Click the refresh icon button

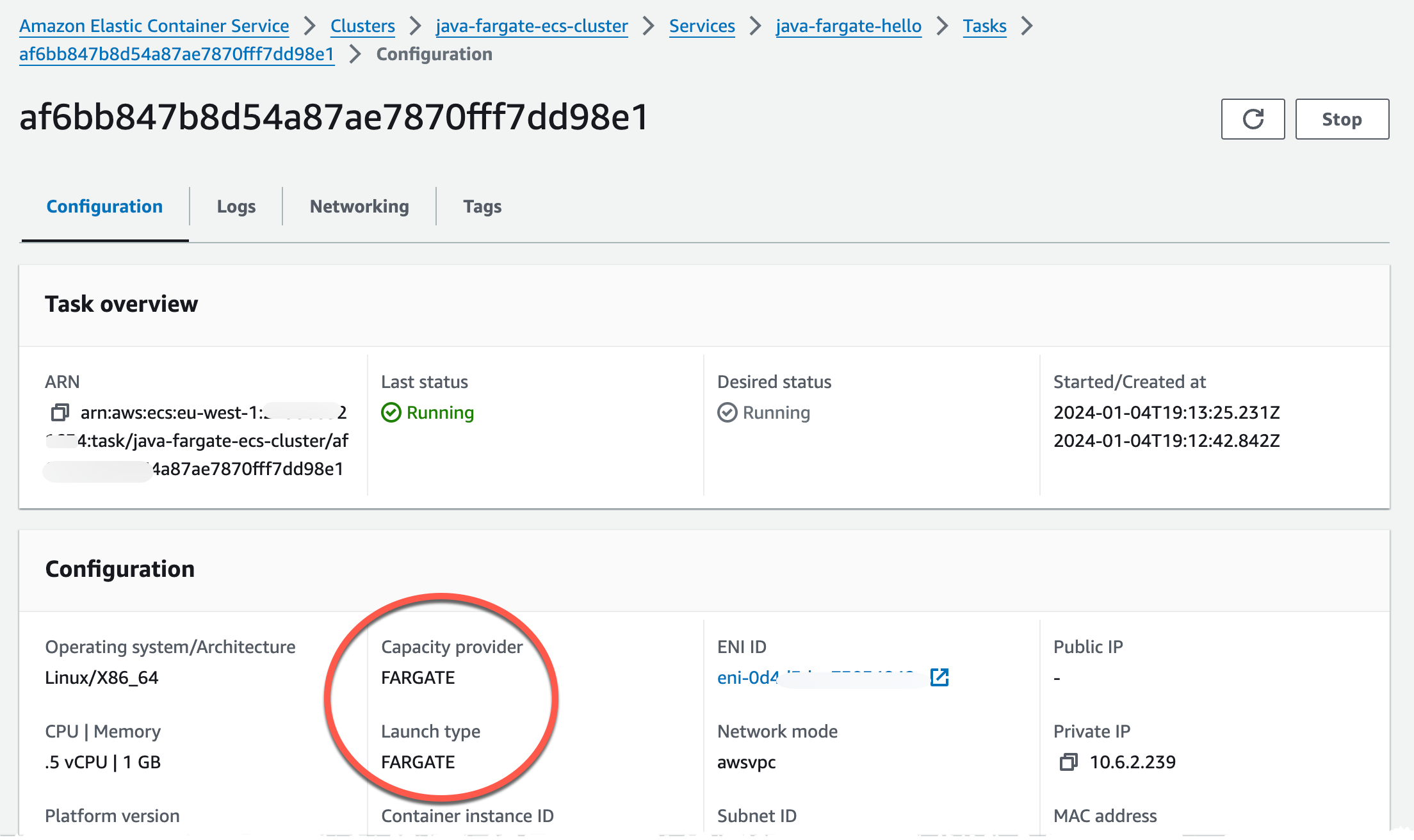coord(1253,119)
